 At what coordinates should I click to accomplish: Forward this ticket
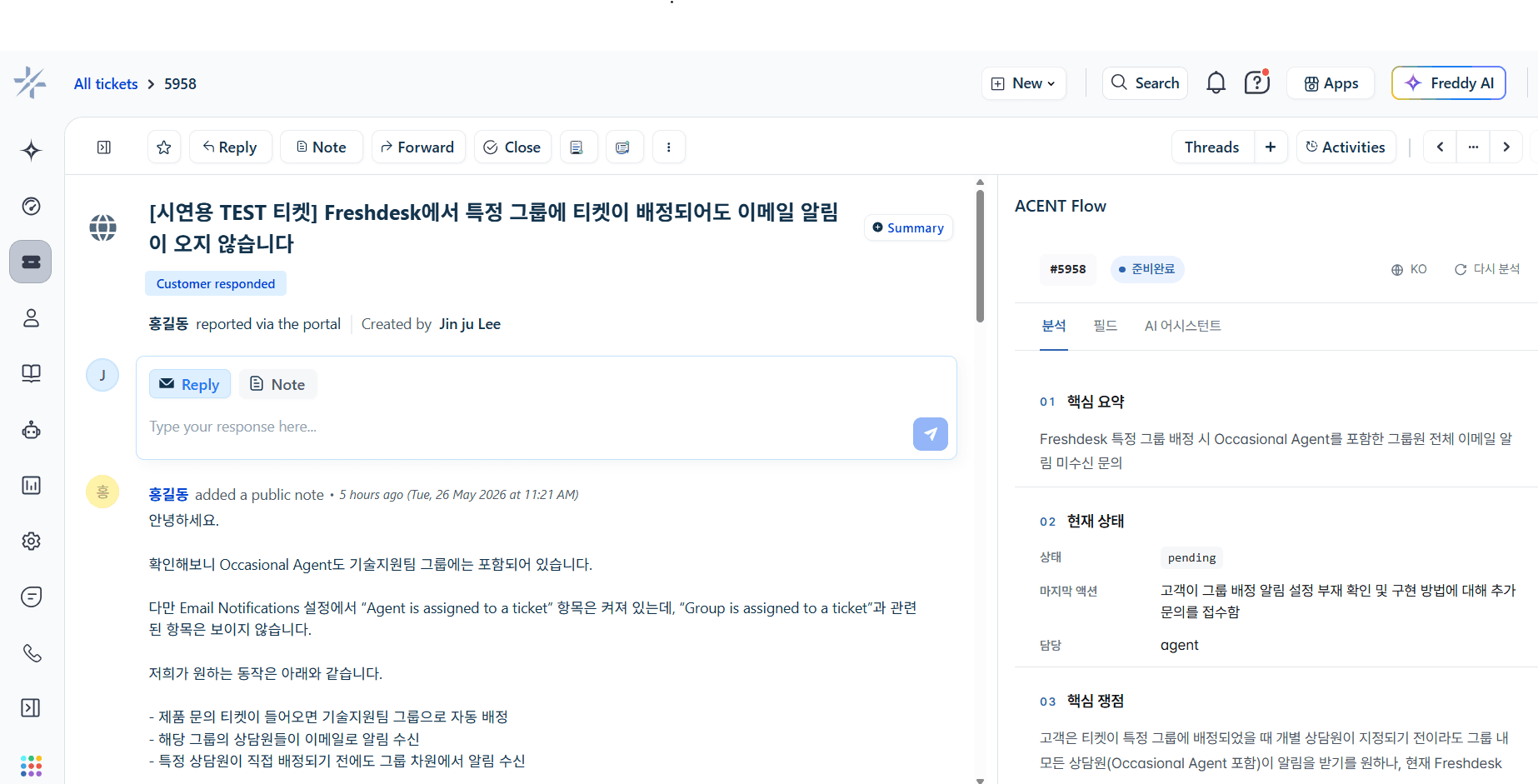click(418, 147)
